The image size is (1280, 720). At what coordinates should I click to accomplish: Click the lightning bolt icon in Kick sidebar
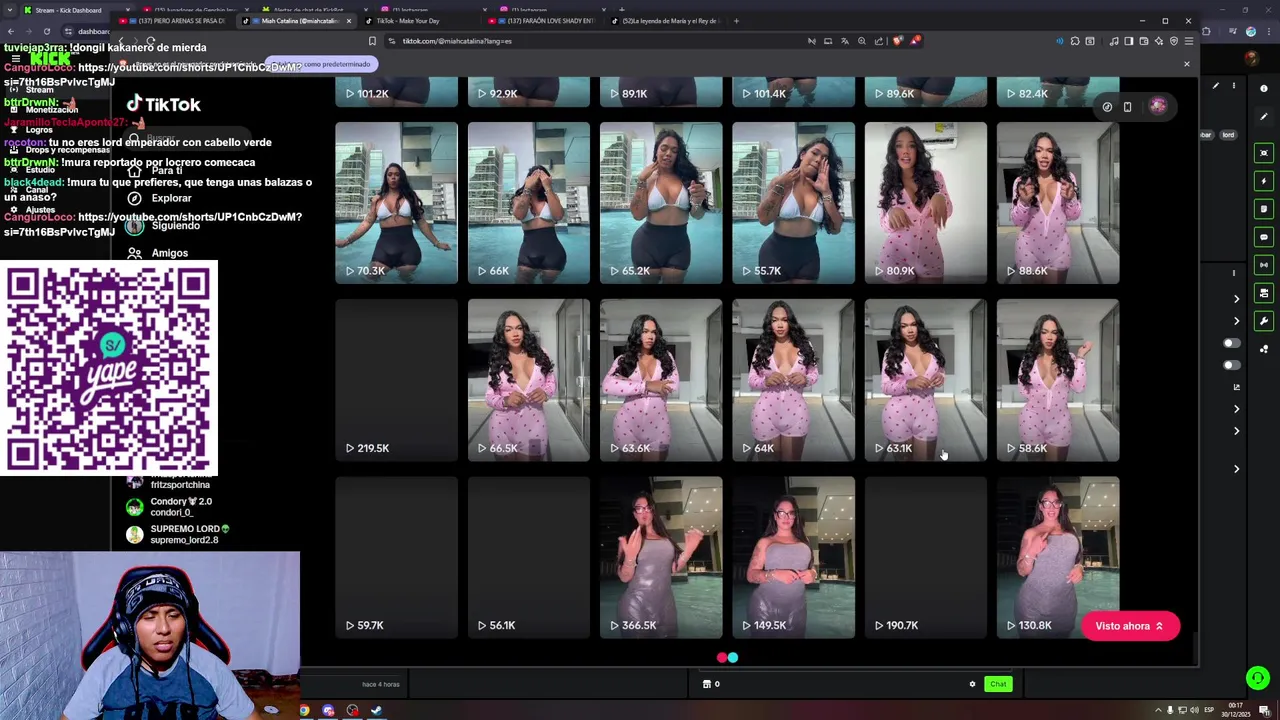tap(1264, 181)
